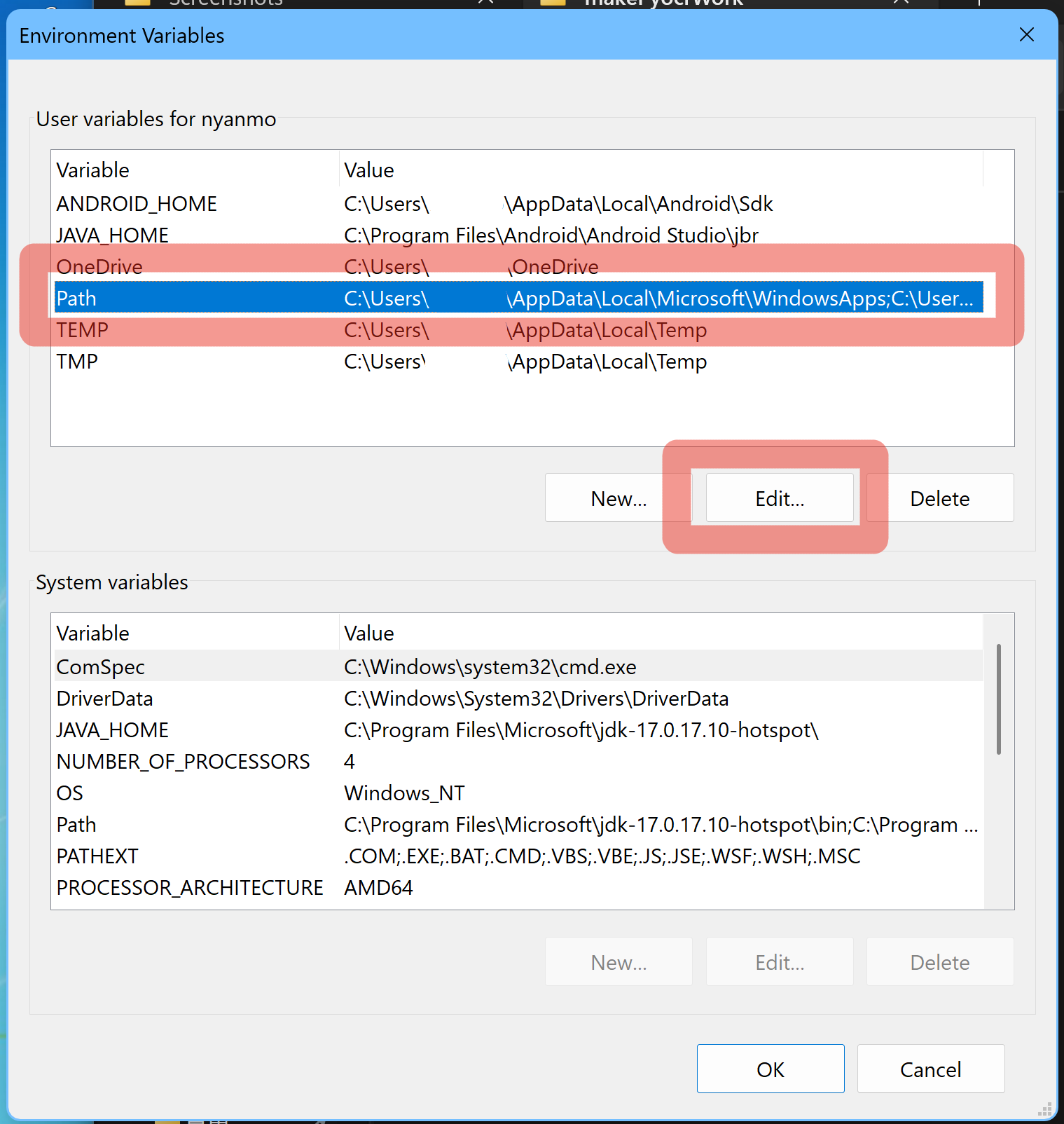This screenshot has height=1124, width=1064.
Task: Click the system variables list scrollbar
Action: coord(998,699)
